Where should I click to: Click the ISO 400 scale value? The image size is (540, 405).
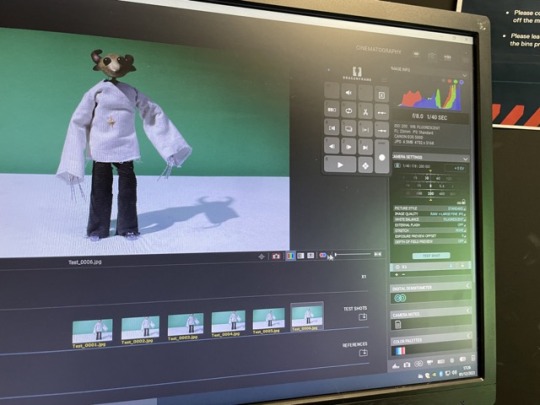coord(442,194)
